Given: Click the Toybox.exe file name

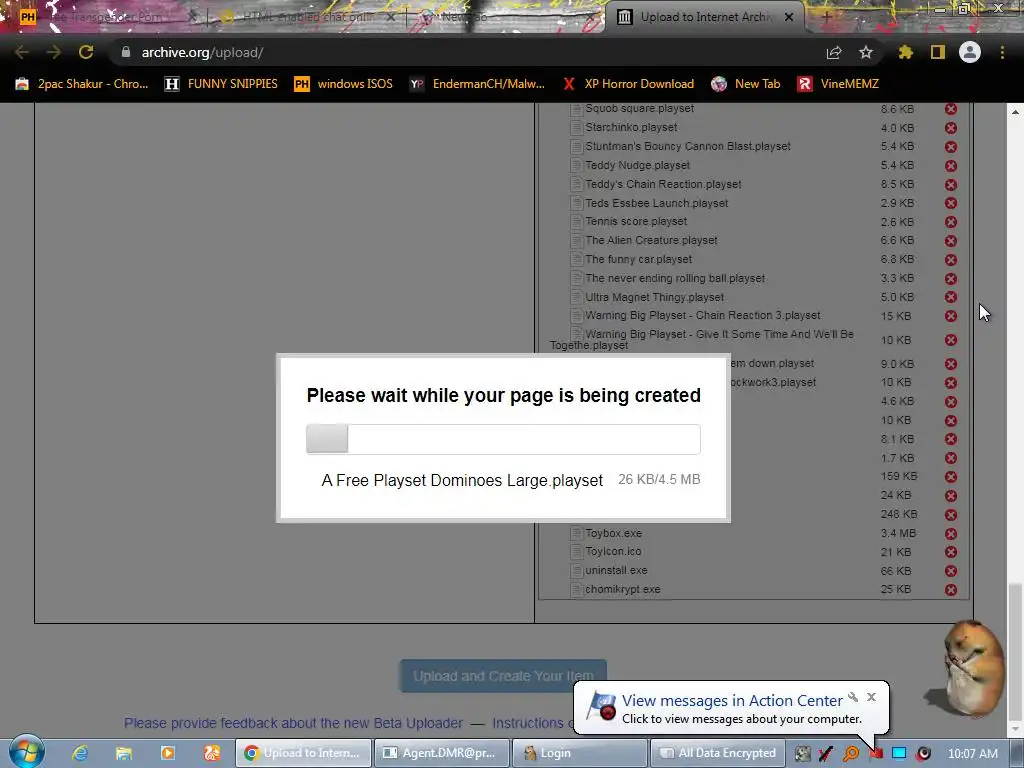Looking at the screenshot, I should pyautogui.click(x=613, y=533).
